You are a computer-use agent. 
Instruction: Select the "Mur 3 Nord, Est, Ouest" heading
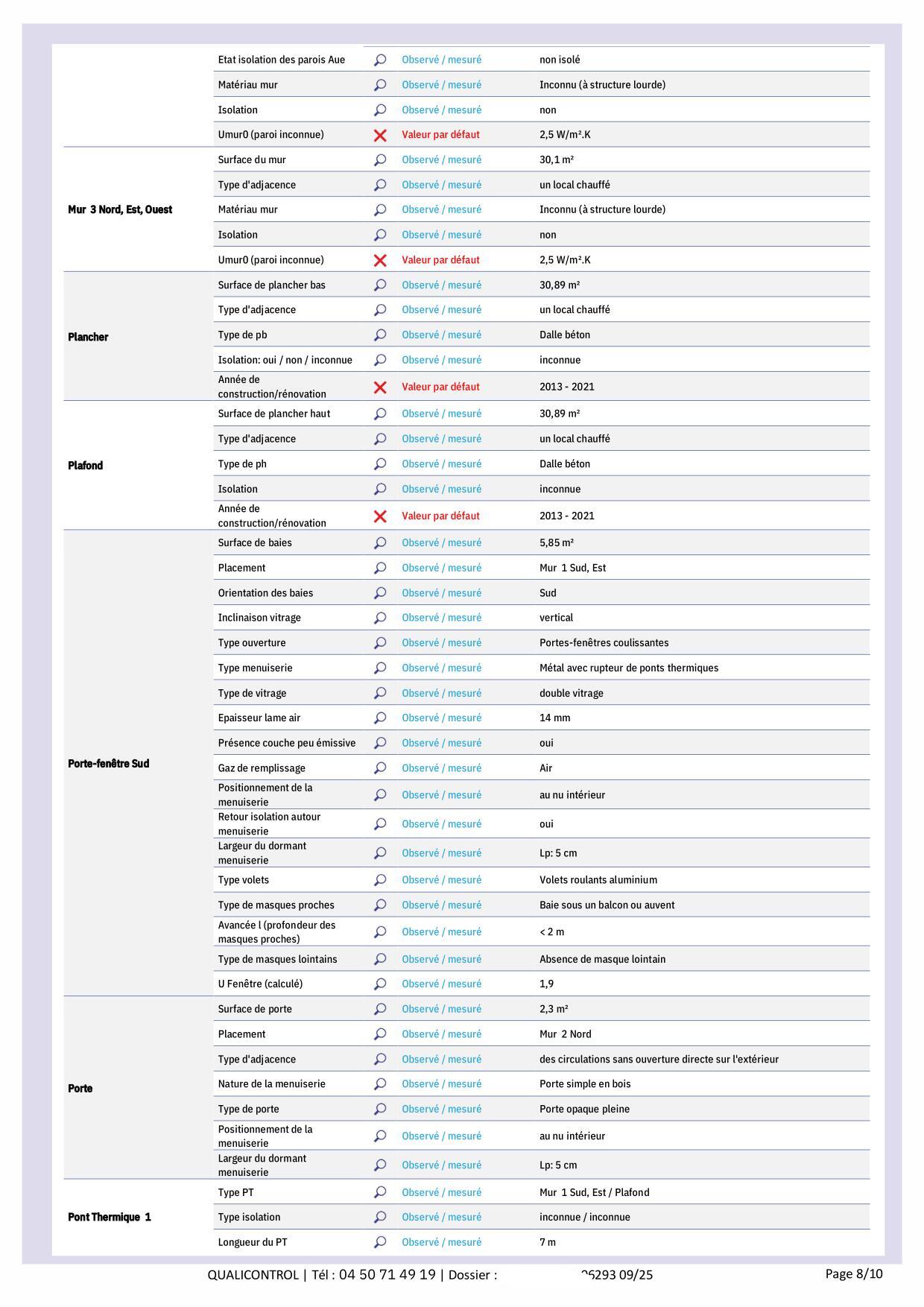tap(120, 209)
